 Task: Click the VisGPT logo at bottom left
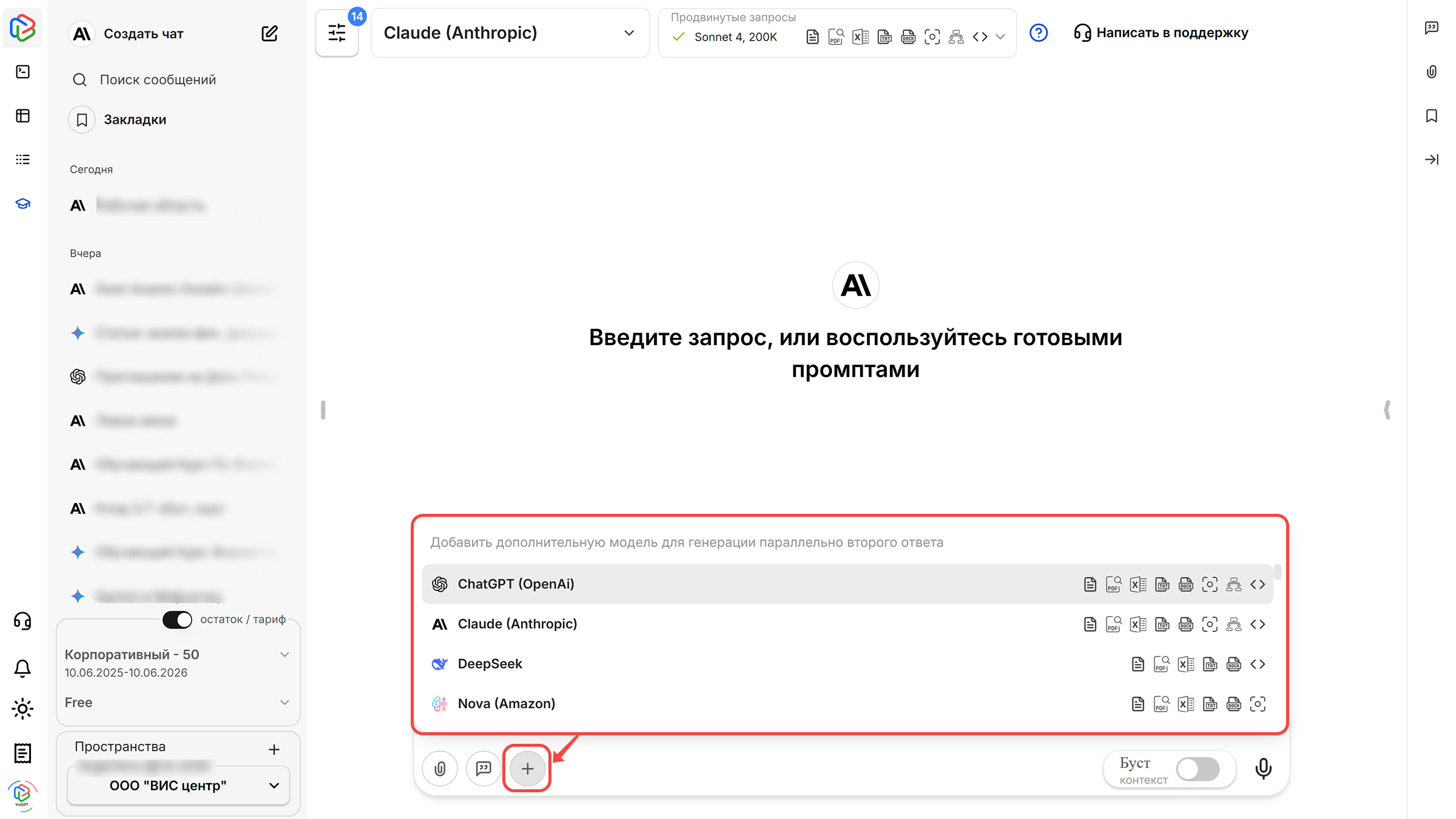point(22,795)
